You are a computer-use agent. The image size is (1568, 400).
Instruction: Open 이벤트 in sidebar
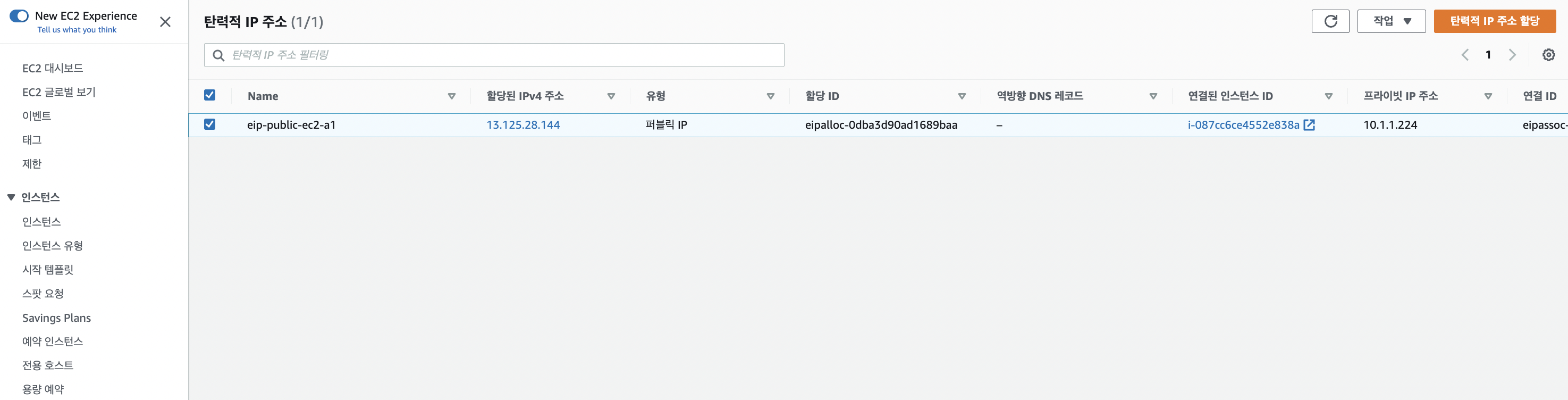tap(37, 115)
